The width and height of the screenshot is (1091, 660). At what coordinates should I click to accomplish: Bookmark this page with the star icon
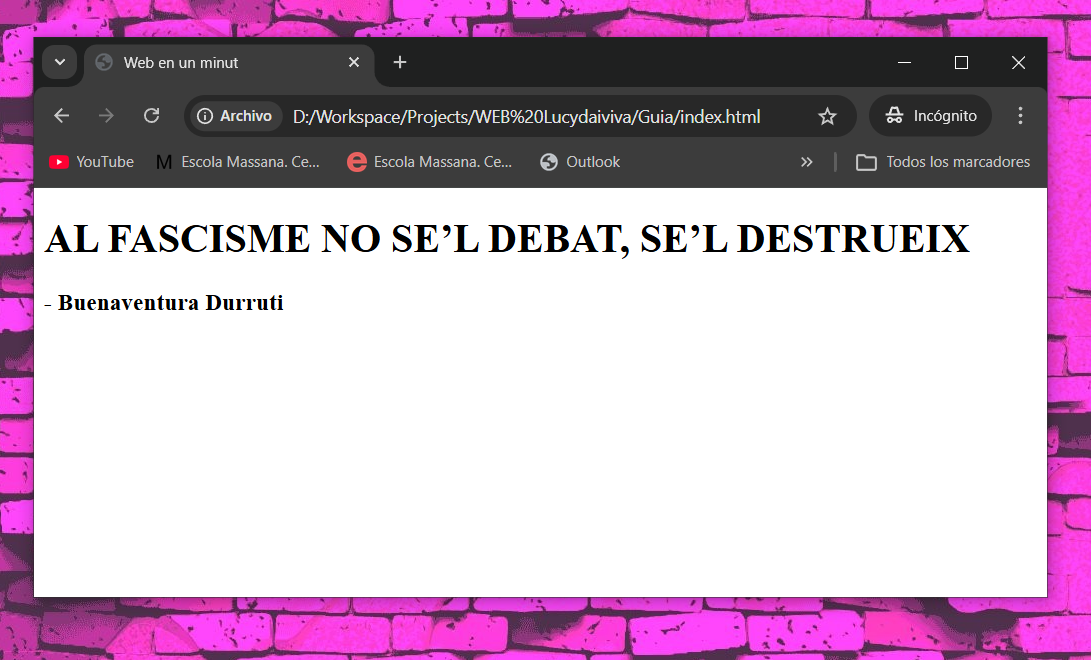(827, 117)
